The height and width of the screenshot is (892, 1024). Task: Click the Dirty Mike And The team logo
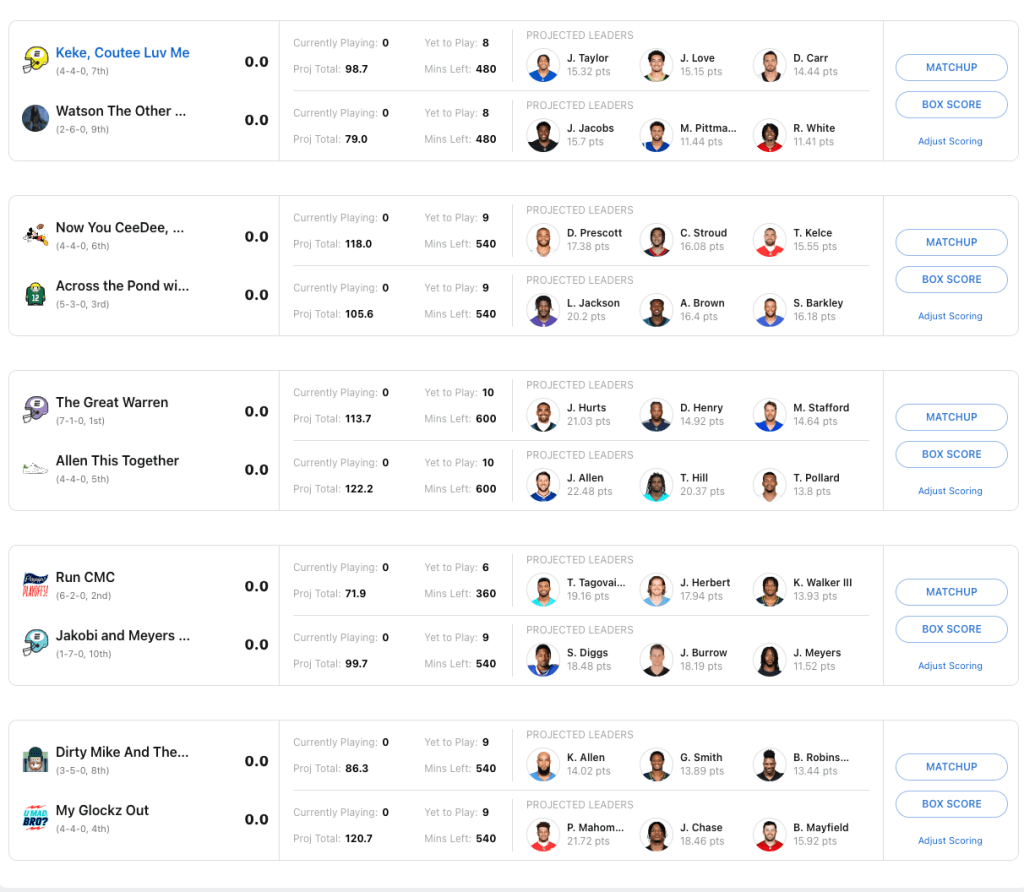coord(36,760)
